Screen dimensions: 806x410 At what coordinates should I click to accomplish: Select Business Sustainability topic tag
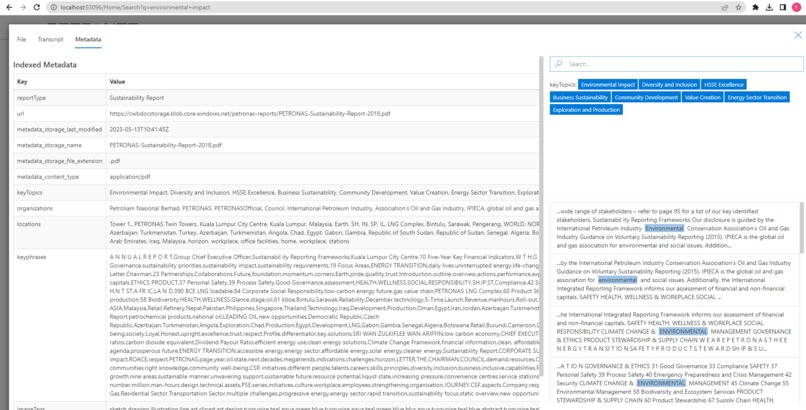coord(580,97)
